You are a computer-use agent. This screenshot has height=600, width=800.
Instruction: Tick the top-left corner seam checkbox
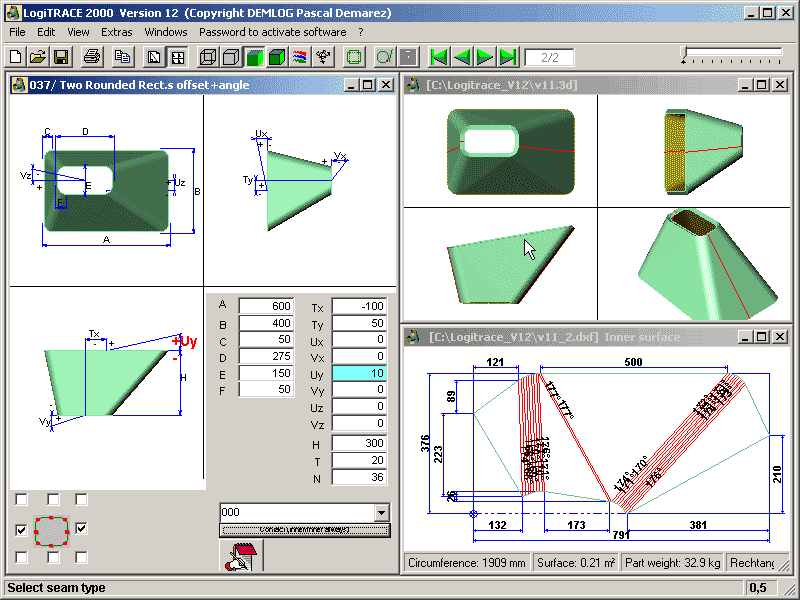[x=21, y=499]
